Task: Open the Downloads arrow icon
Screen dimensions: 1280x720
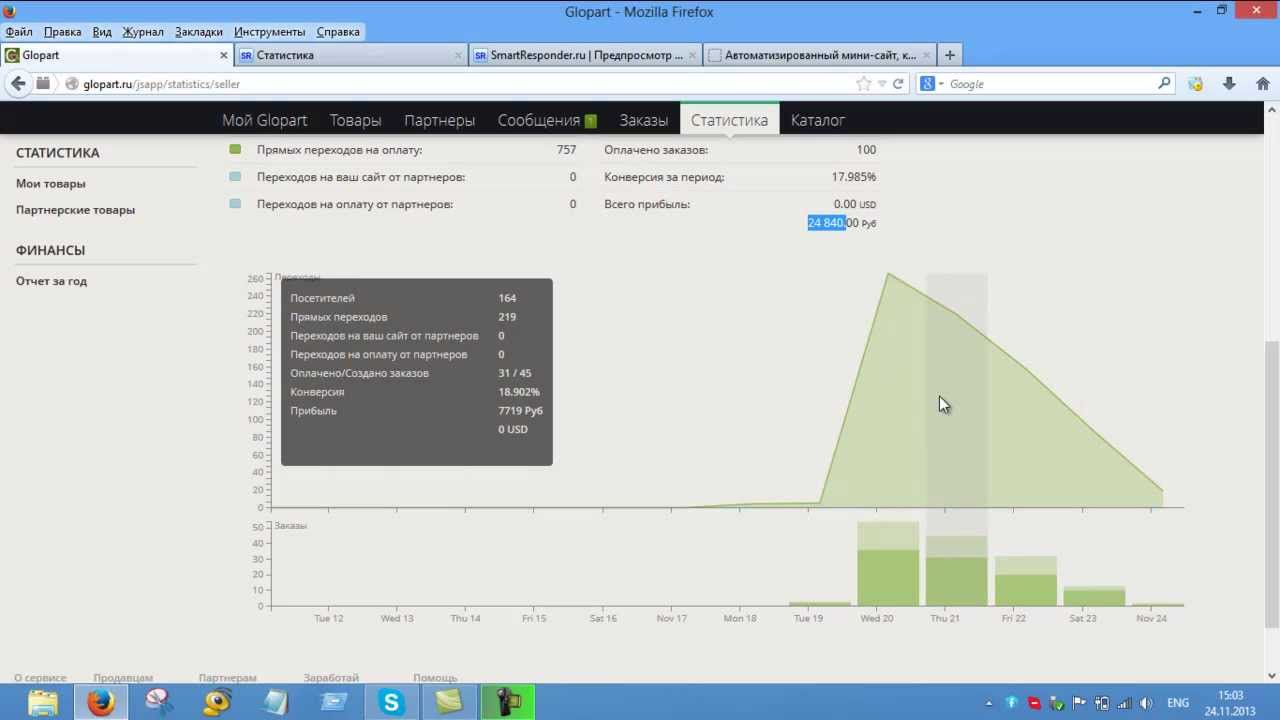Action: click(x=1230, y=84)
